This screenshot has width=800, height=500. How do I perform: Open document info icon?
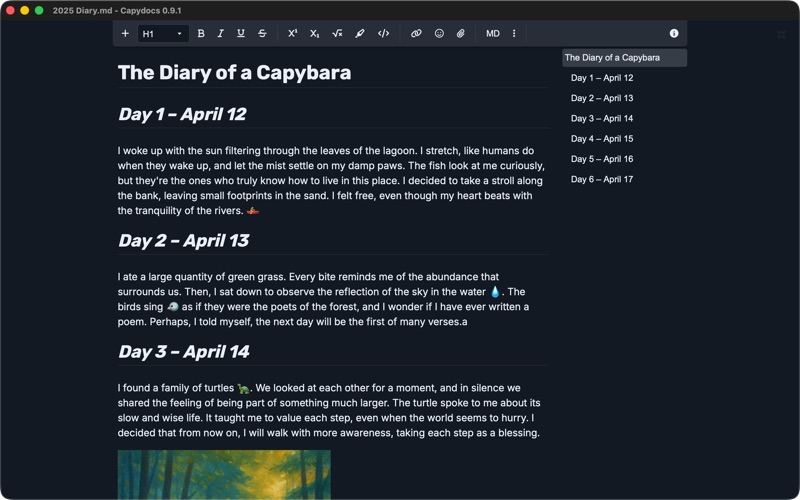674,33
